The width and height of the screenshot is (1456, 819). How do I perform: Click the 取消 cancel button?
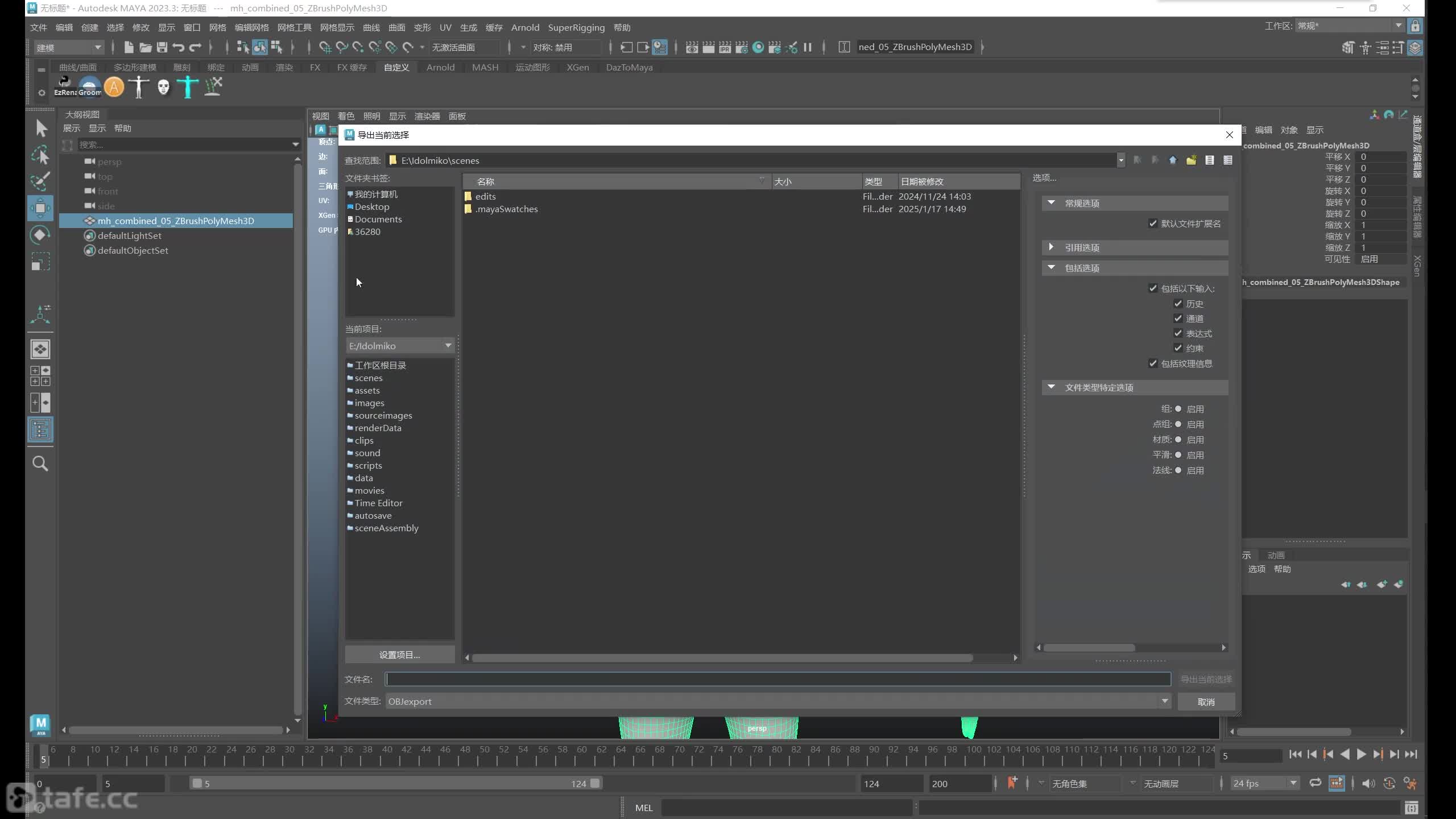coord(1206,702)
